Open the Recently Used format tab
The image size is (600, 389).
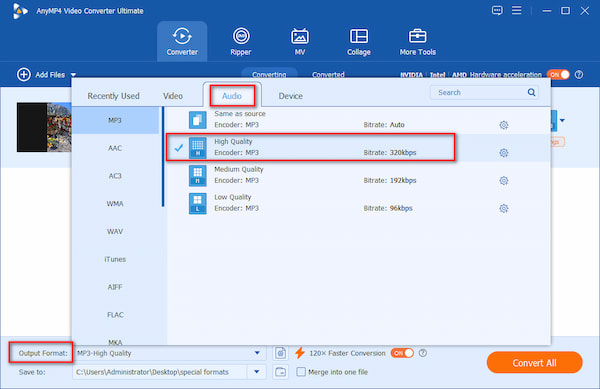click(113, 96)
